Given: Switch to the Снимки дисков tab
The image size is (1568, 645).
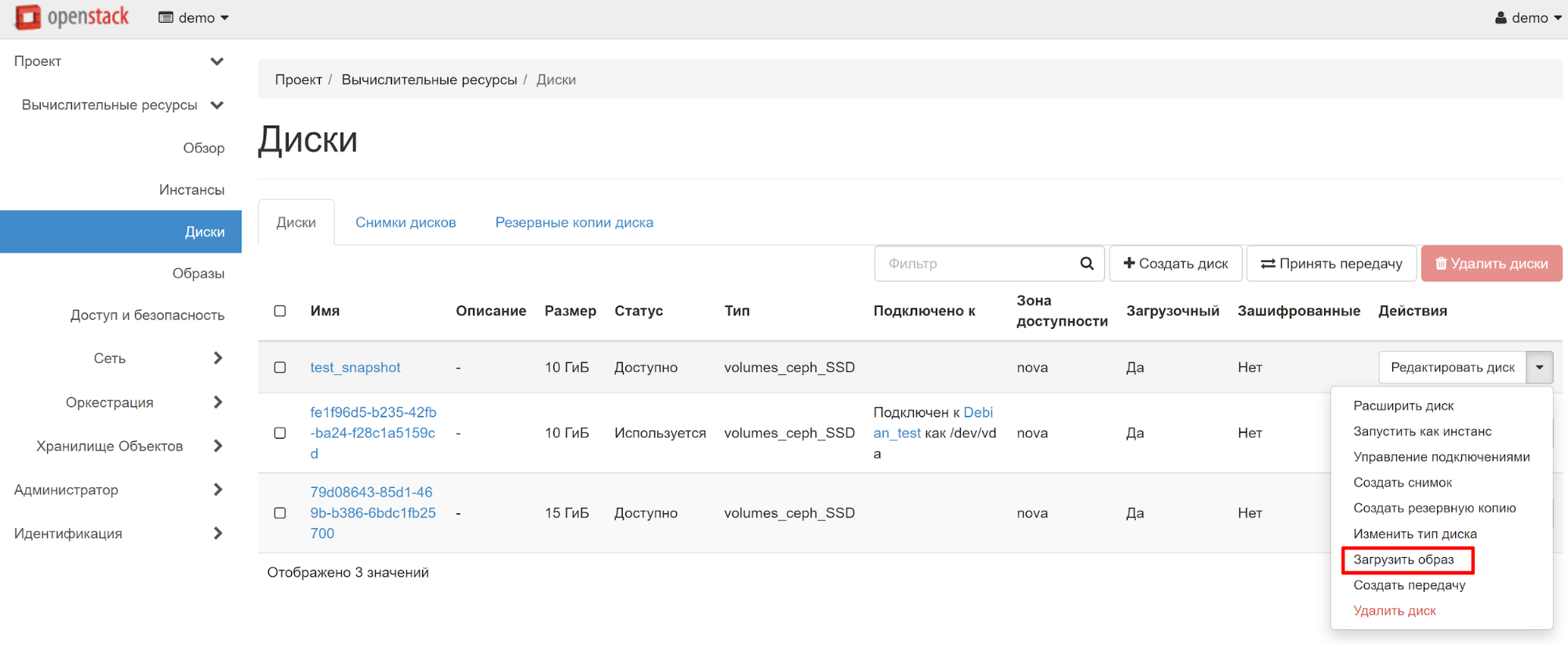Looking at the screenshot, I should point(406,223).
